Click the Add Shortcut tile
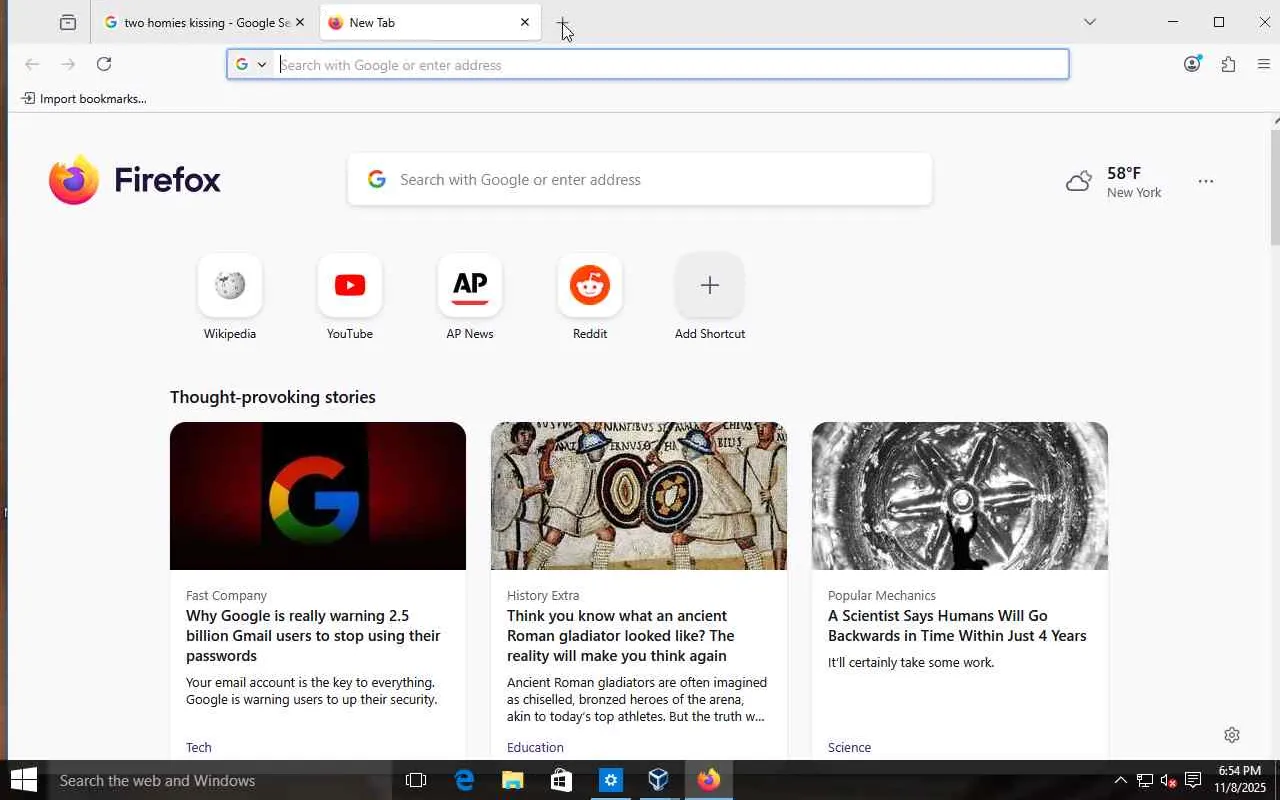Screen dimensions: 1280x800 coord(710,298)
